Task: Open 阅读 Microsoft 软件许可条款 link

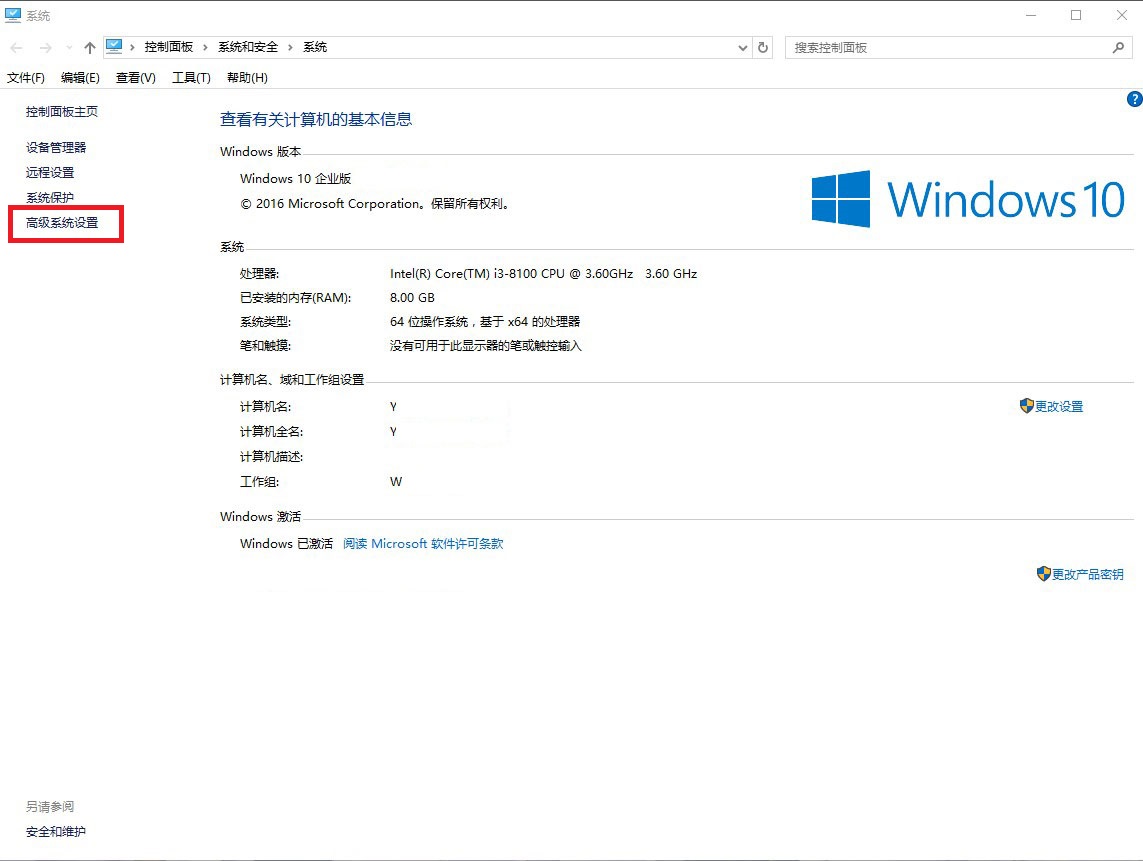Action: coord(423,544)
